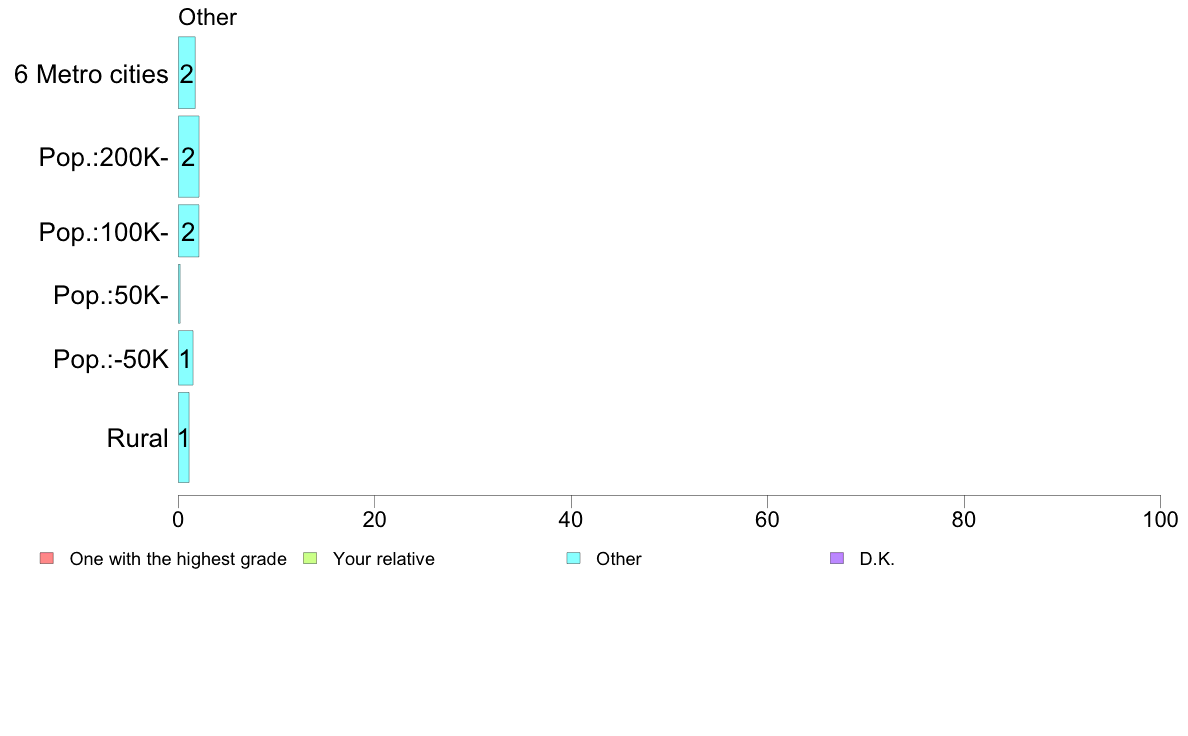Select the 'Pop.:-50K' cyan bar
1188x736 pixels.
point(185,358)
